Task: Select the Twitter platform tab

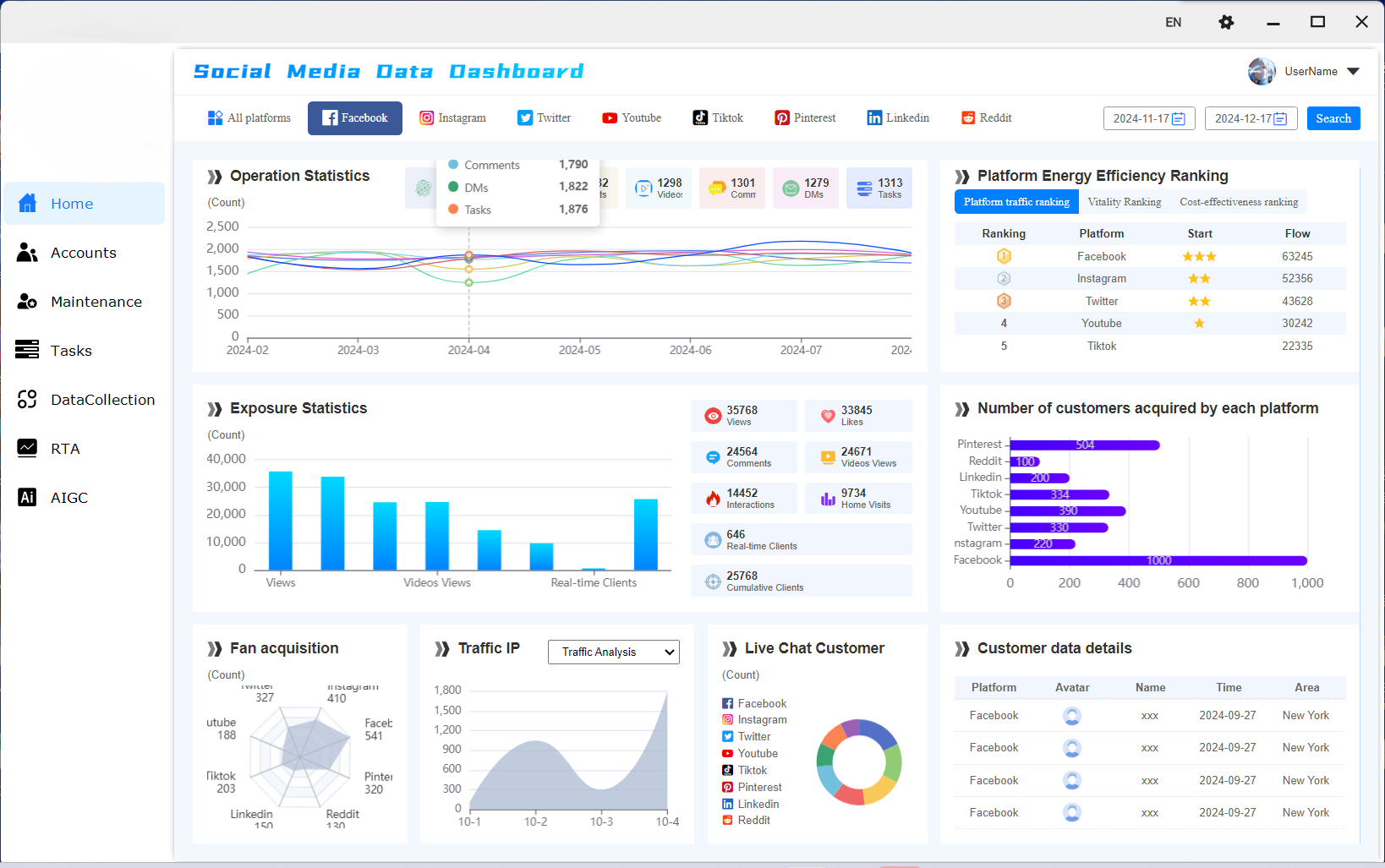Action: point(545,118)
